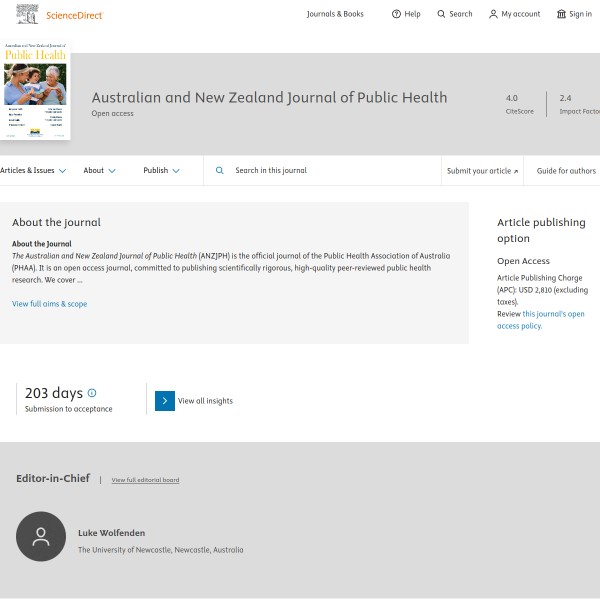Open this journal's open access policy link
Image resolution: width=600 pixels, height=600 pixels.
(x=541, y=320)
